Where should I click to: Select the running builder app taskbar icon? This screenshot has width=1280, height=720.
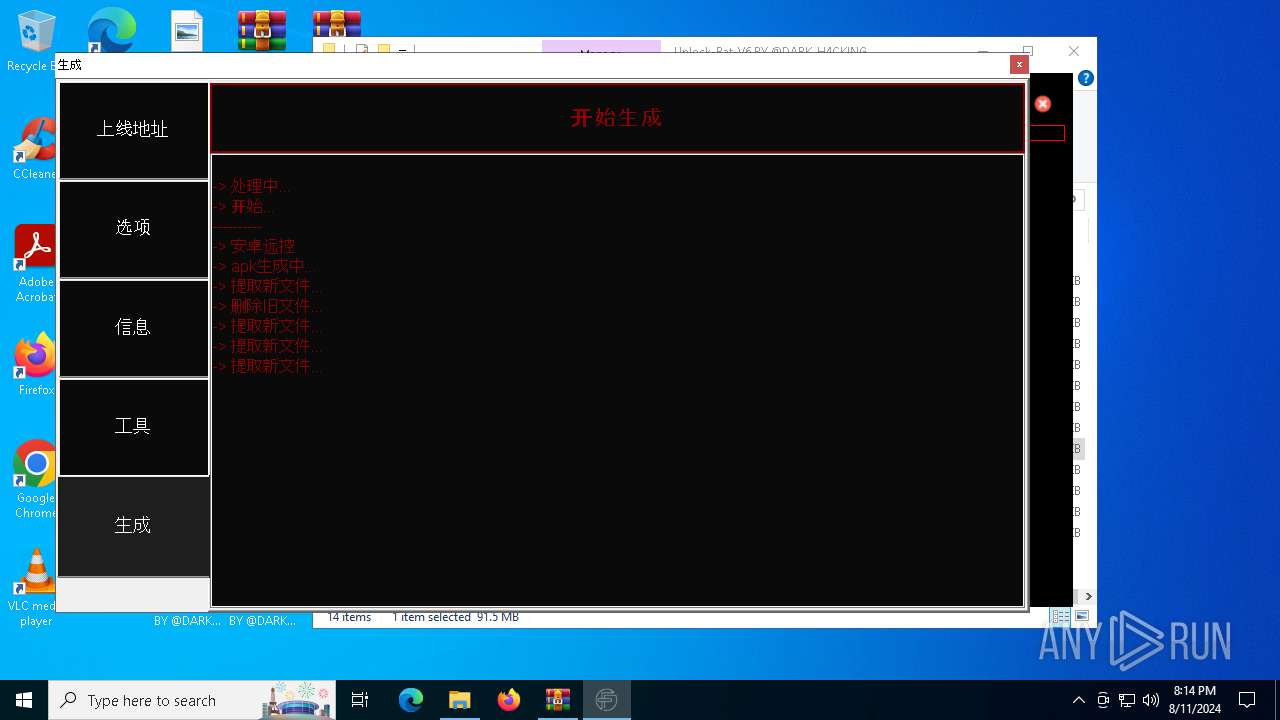tap(606, 700)
